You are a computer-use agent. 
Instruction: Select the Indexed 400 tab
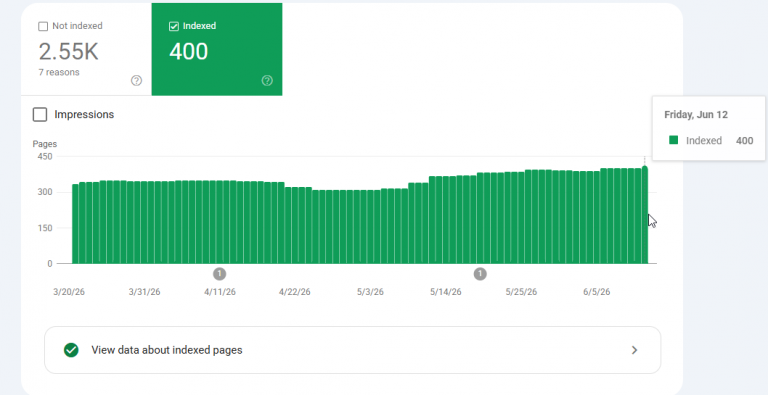click(217, 49)
